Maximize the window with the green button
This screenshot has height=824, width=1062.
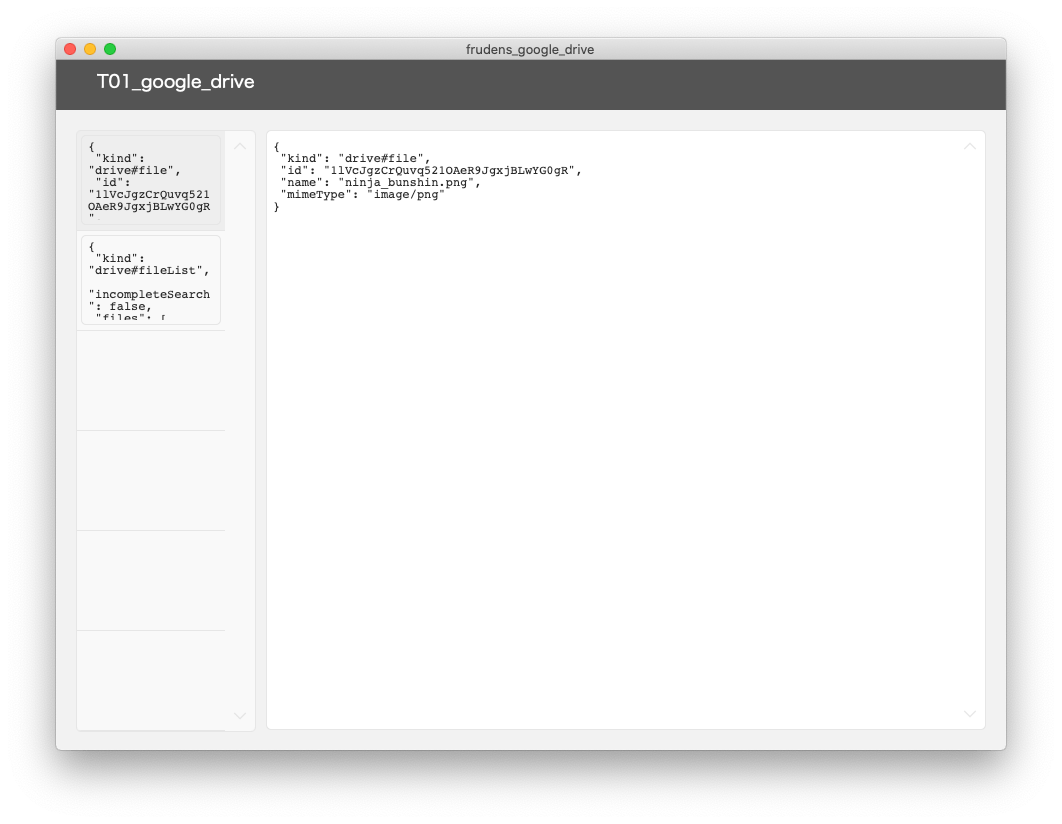pos(110,49)
